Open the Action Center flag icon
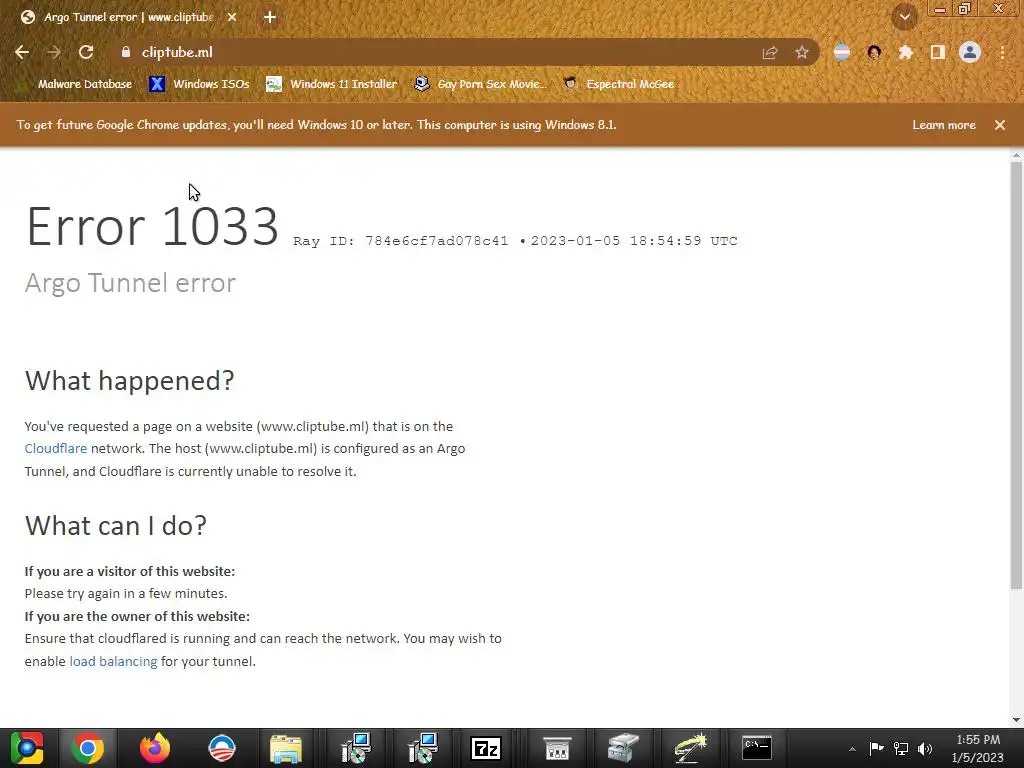The height and width of the screenshot is (768, 1024). (x=876, y=748)
